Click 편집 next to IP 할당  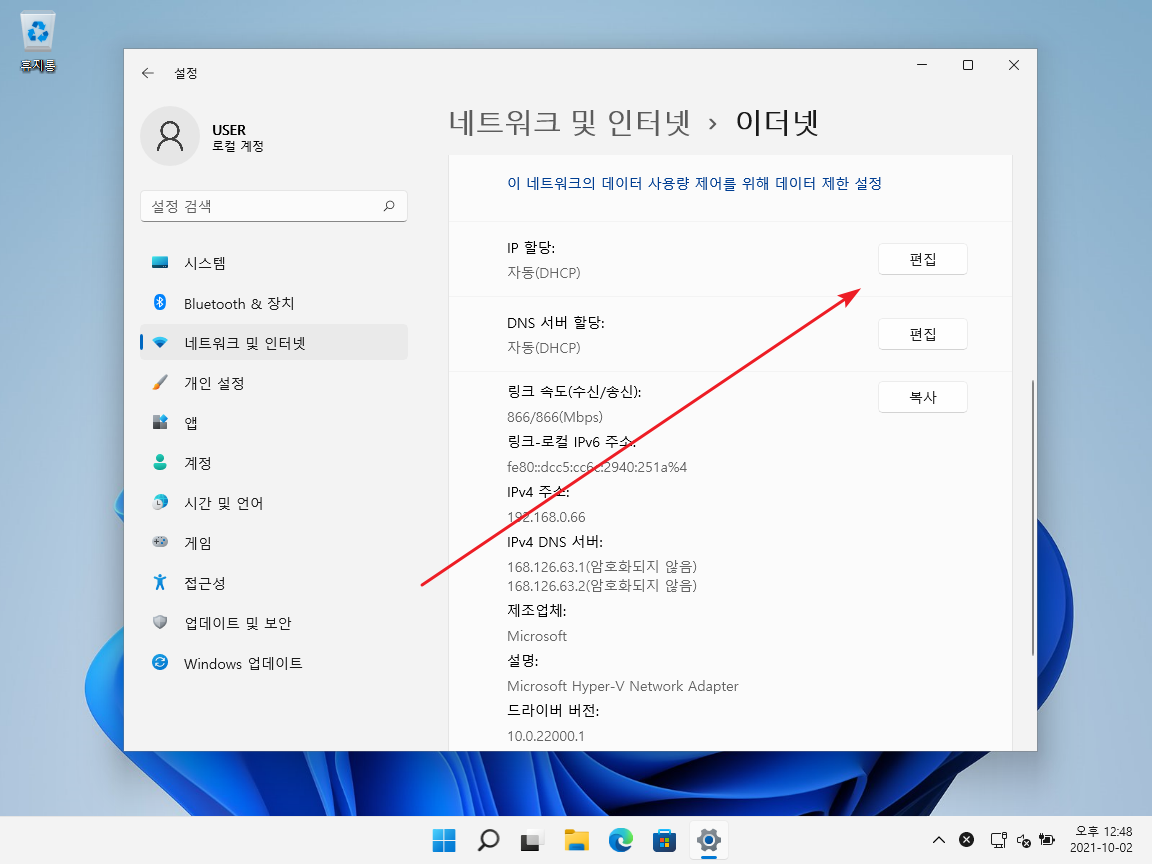point(922,258)
